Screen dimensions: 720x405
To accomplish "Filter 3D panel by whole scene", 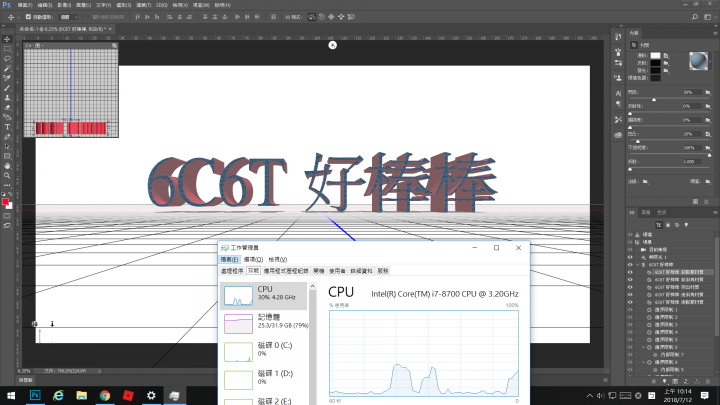I will click(658, 225).
